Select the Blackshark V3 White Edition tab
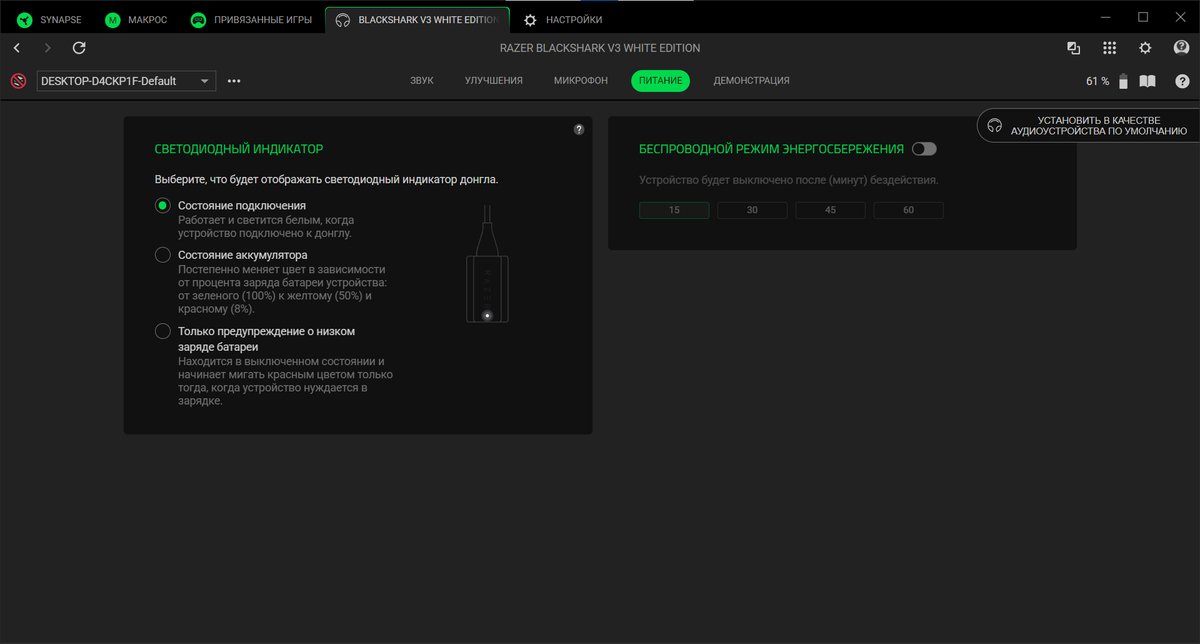Screen dimensions: 1200x644 417,19
